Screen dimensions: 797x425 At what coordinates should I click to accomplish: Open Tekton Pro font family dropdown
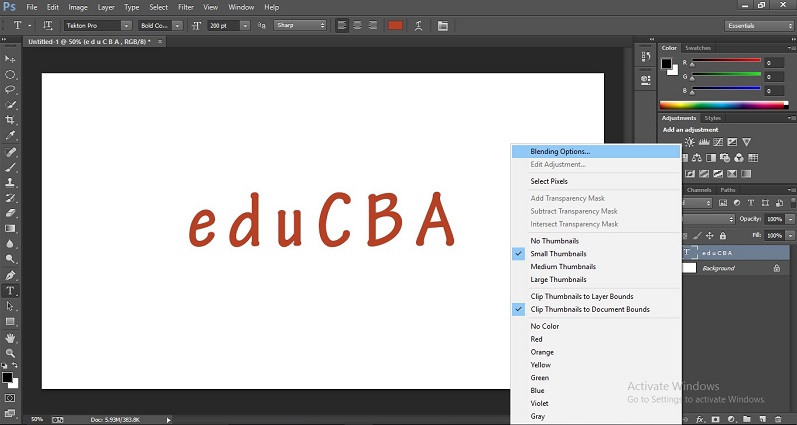coord(127,25)
